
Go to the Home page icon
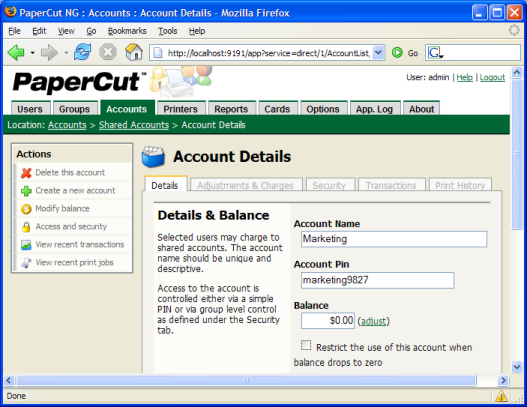click(x=133, y=52)
